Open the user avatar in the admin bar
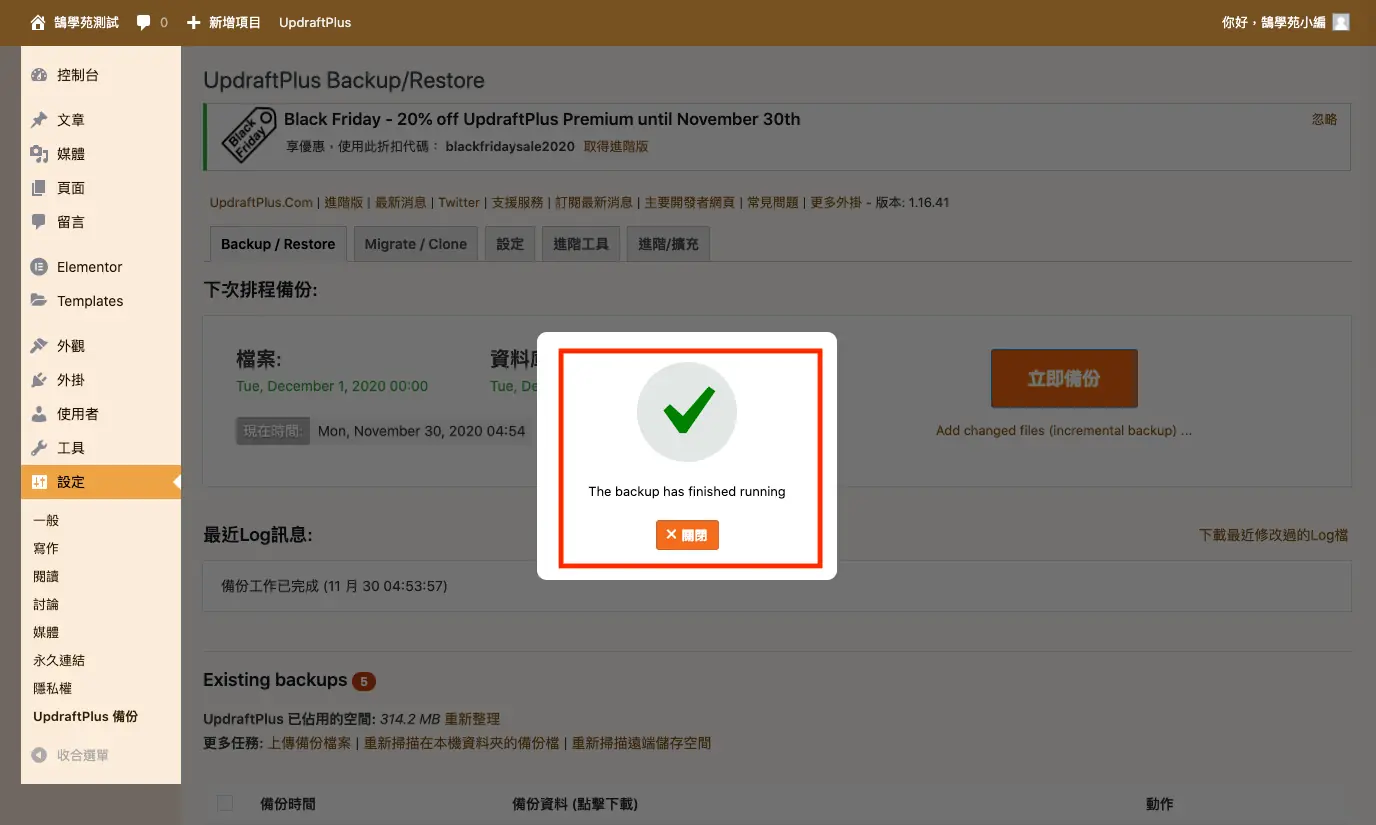This screenshot has height=825, width=1376. (1341, 22)
